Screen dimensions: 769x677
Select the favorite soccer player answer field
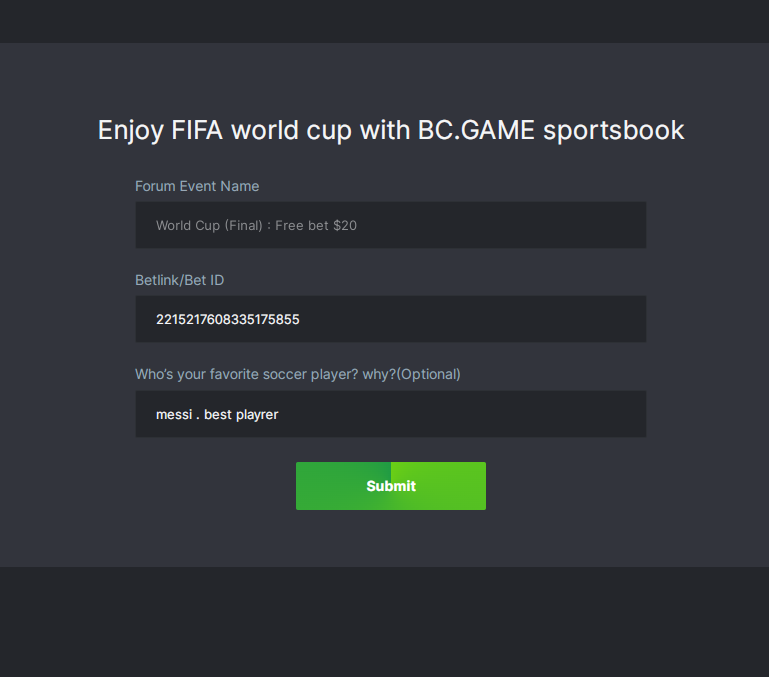[390, 414]
